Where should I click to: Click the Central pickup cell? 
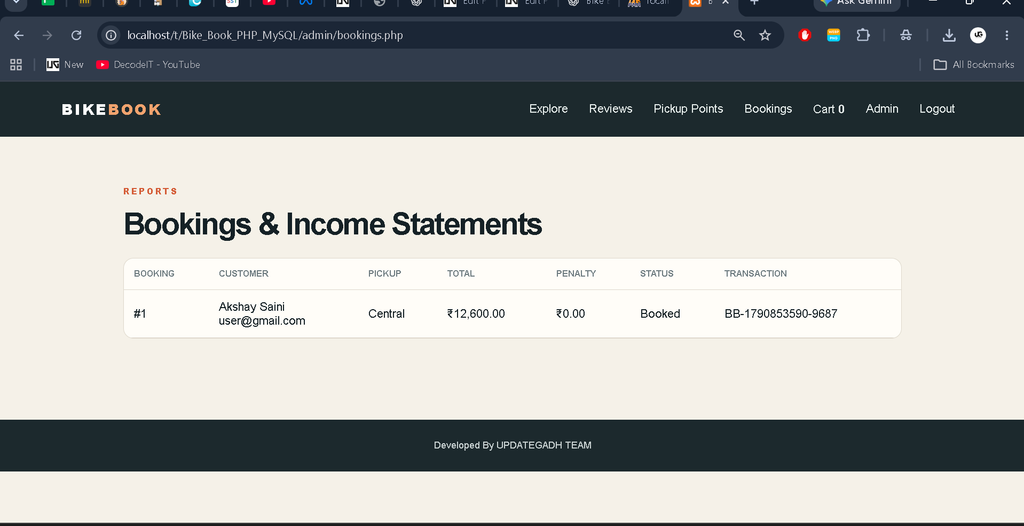pos(387,314)
